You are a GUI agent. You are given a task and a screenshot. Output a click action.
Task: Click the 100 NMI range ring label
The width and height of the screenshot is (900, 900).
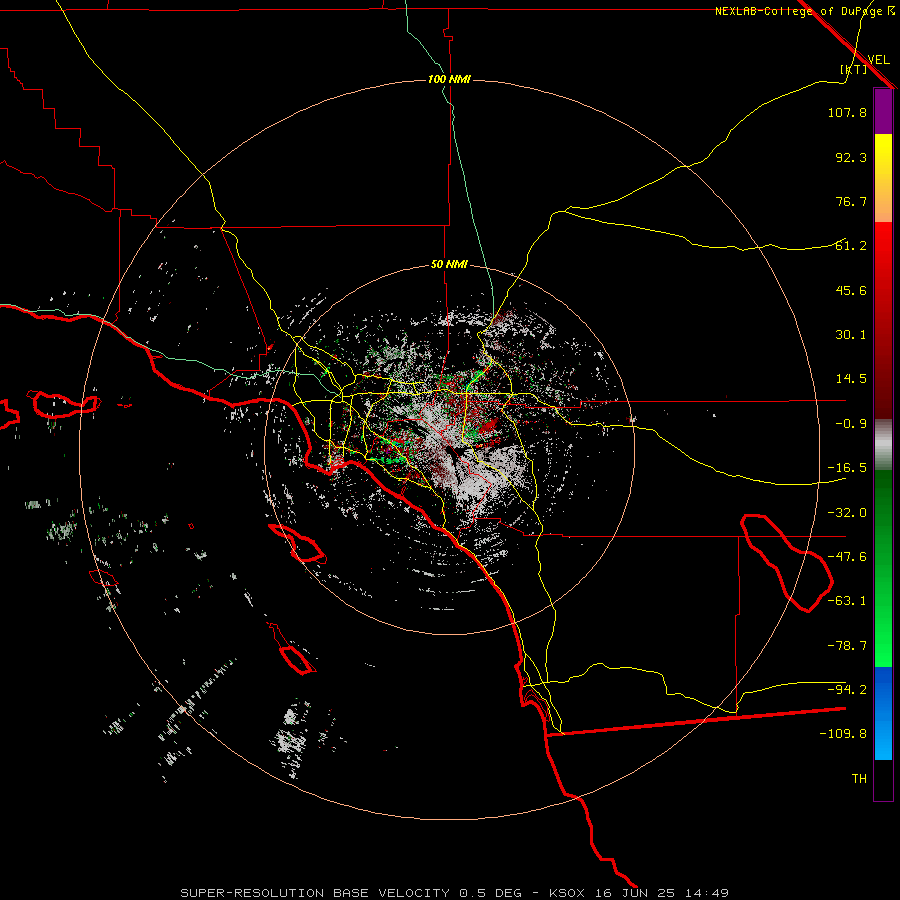(449, 79)
